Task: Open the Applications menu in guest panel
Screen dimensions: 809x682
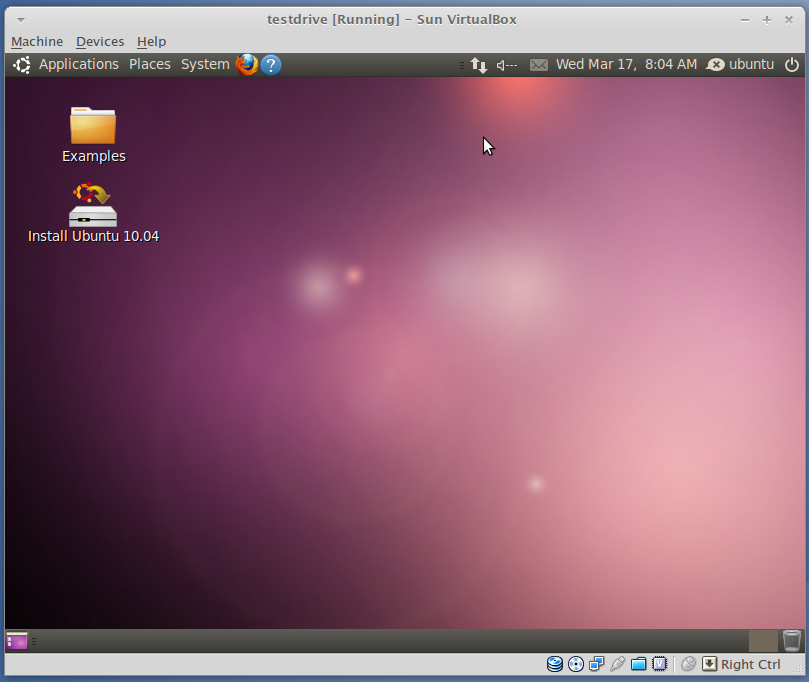Action: click(78, 64)
